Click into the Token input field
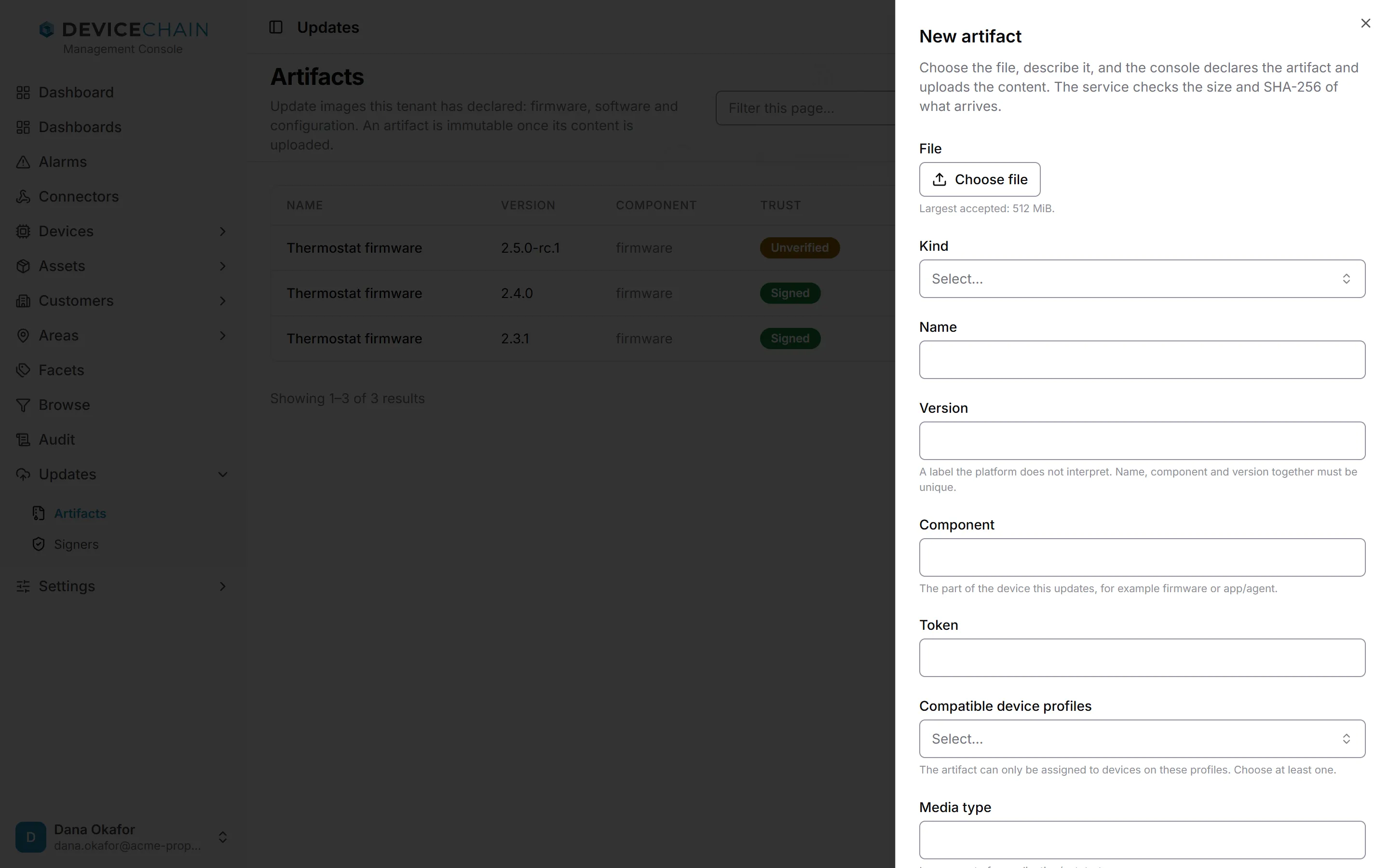 click(1142, 658)
